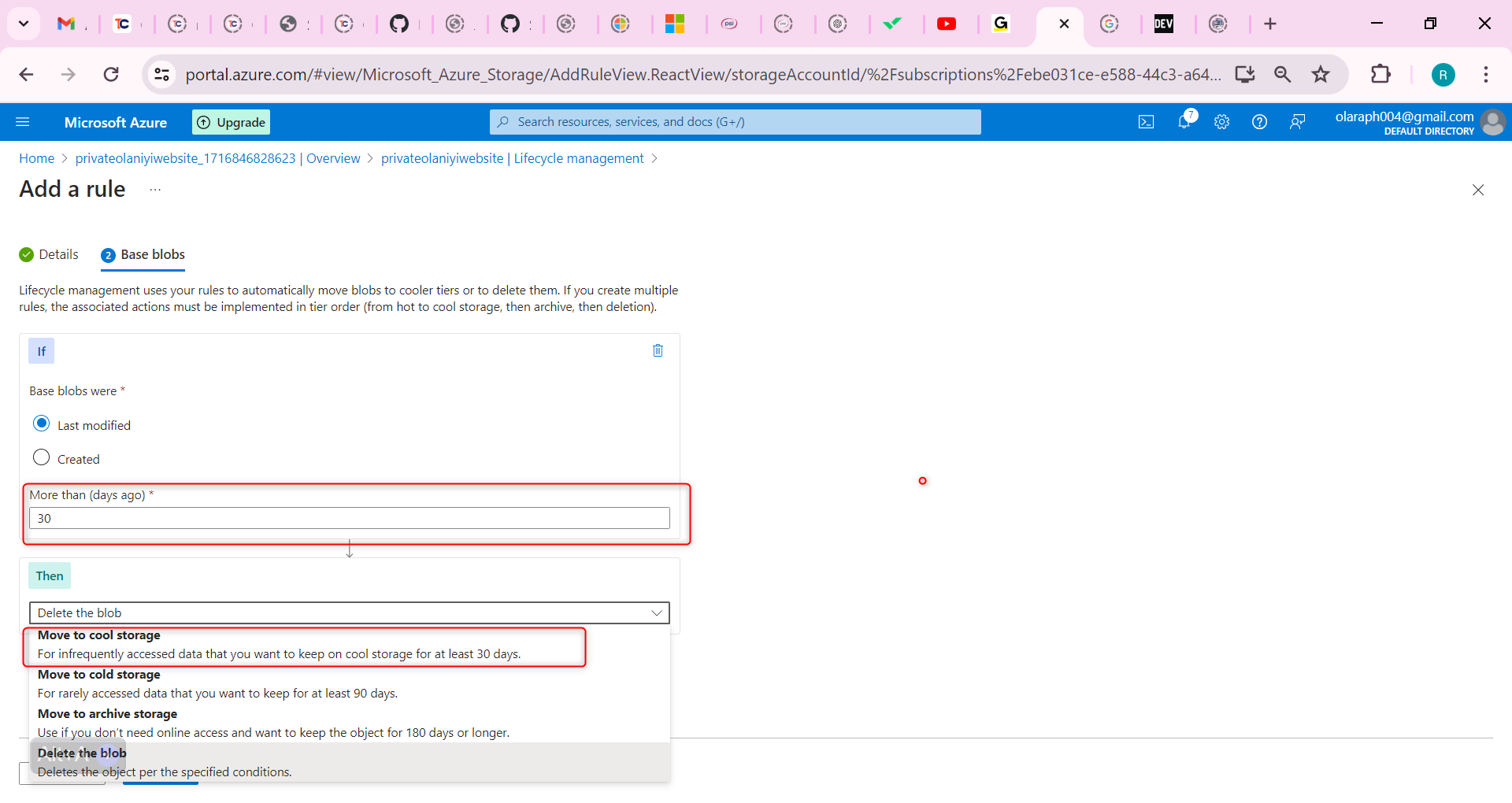Viewport: 1512px width, 803px height.
Task: Open the Support and help question mark
Action: pyautogui.click(x=1259, y=122)
